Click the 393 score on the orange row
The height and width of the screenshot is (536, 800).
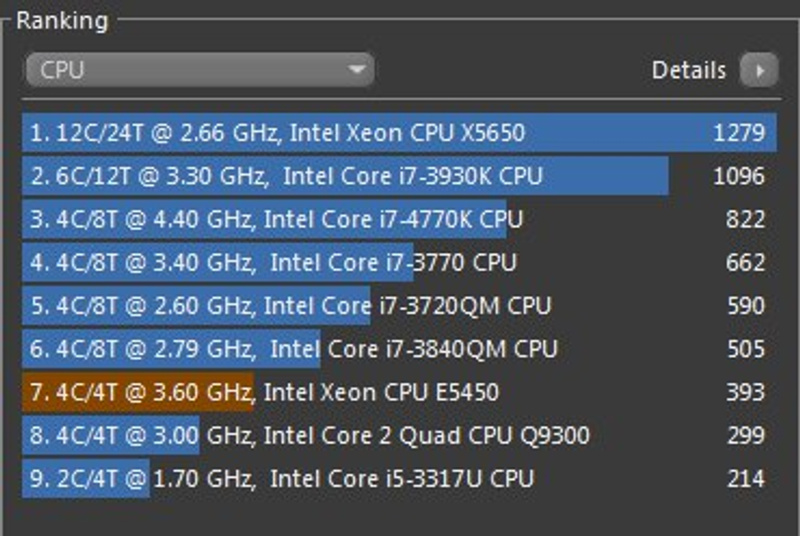745,392
